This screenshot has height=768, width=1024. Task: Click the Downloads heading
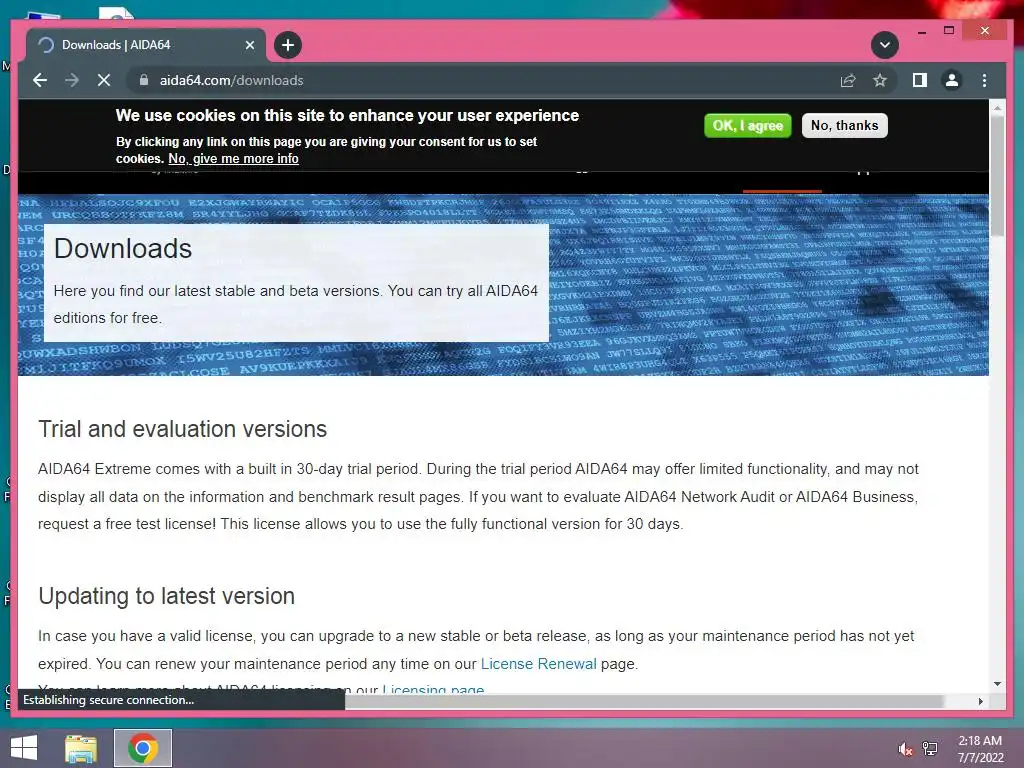[x=123, y=249]
